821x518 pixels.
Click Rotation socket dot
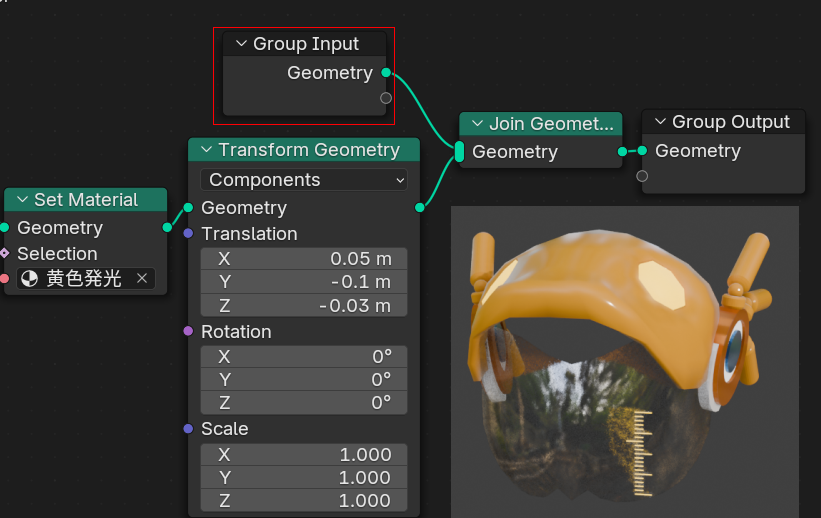click(x=189, y=331)
